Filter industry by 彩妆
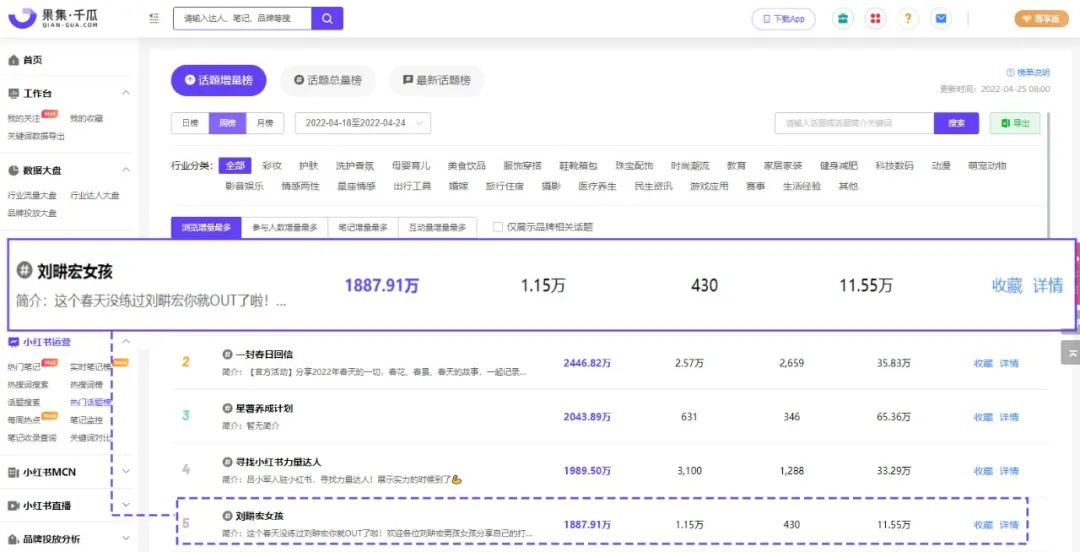The image size is (1080, 552). tap(272, 166)
